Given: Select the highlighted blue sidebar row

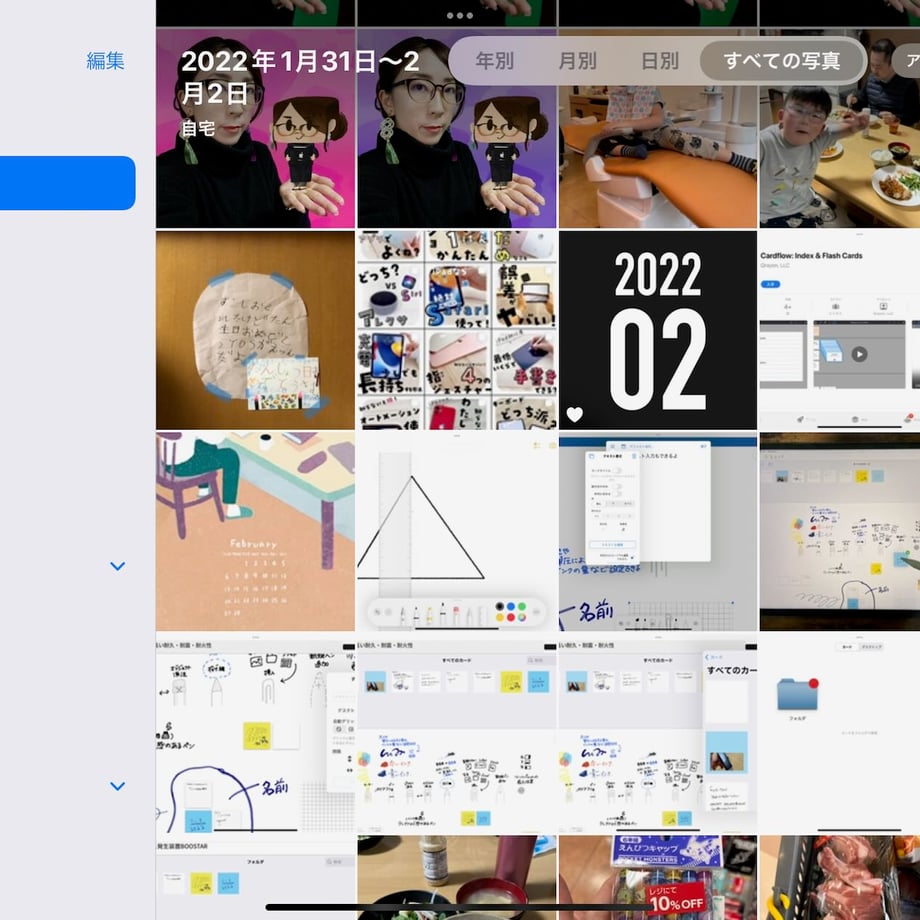Looking at the screenshot, I should tap(67, 183).
